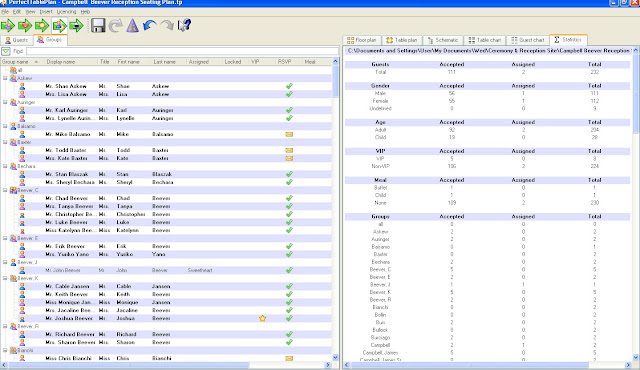
Task: Click the green arrow toolbar icon with printer
Action: click(76, 26)
